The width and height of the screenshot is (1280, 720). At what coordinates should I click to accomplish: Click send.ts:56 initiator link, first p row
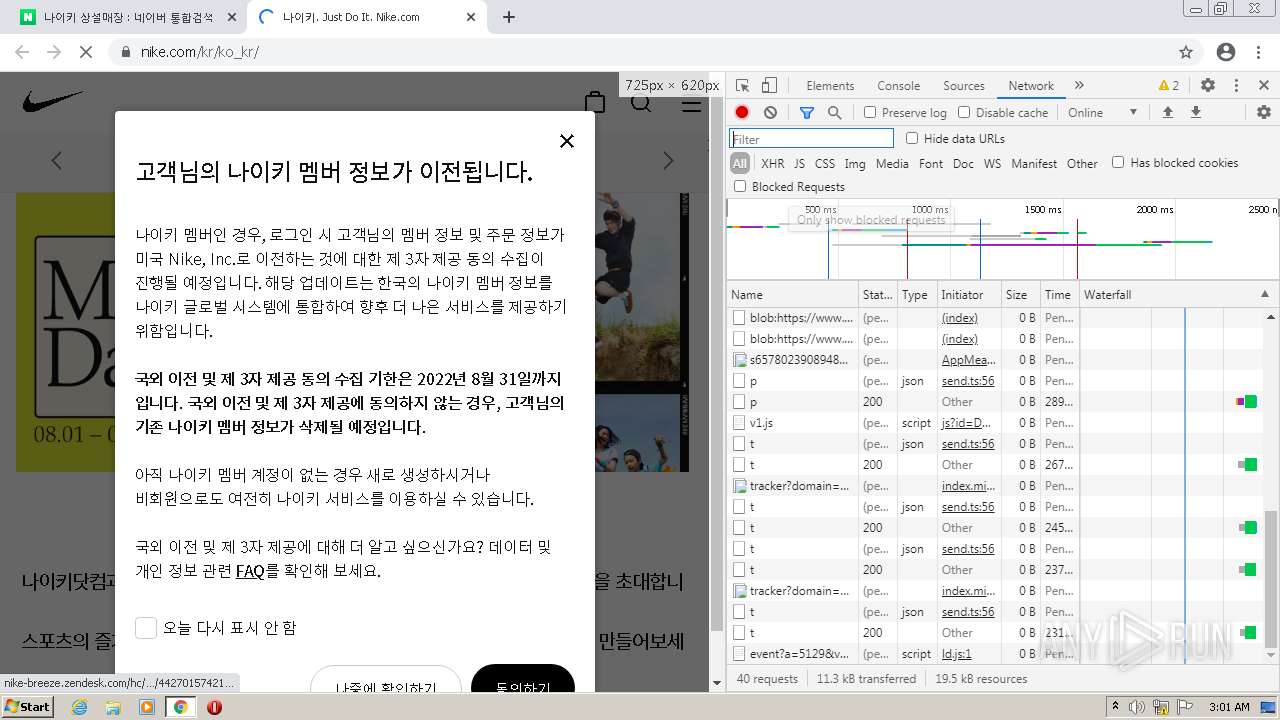click(968, 381)
